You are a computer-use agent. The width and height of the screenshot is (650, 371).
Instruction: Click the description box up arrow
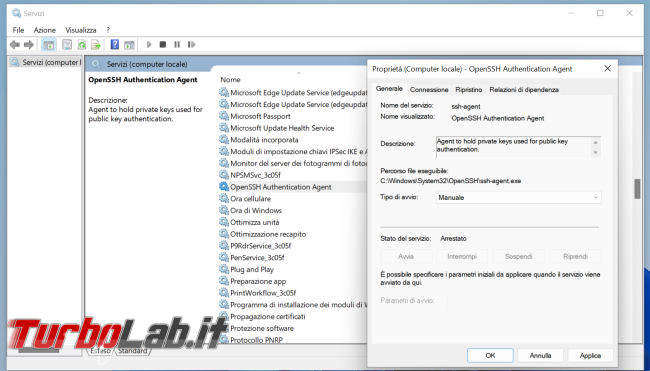point(596,142)
